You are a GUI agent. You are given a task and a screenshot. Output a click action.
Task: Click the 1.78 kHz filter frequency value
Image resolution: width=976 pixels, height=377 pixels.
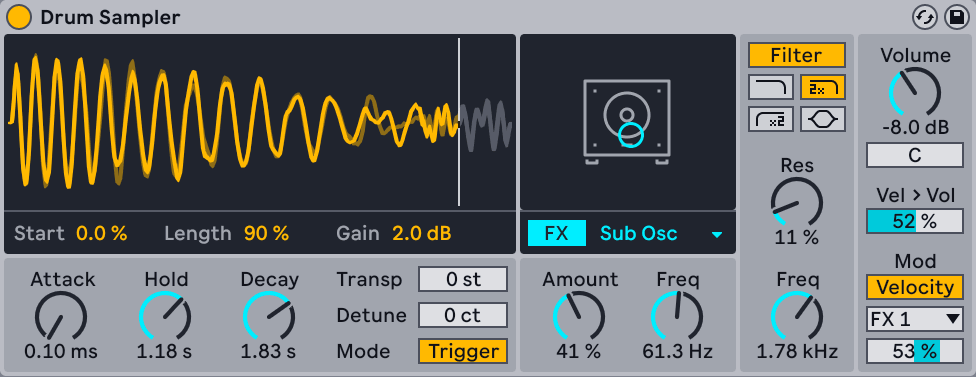click(x=797, y=351)
